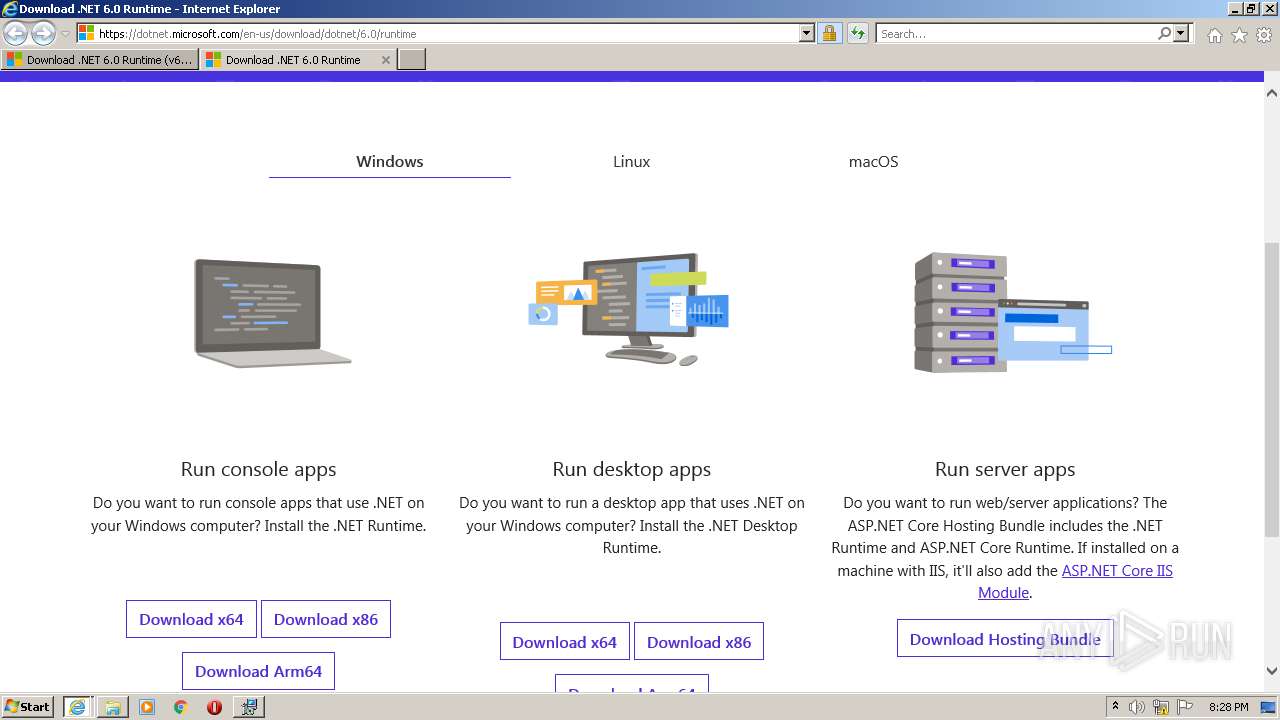Click into the Search box
The image size is (1280, 720).
(x=1016, y=33)
